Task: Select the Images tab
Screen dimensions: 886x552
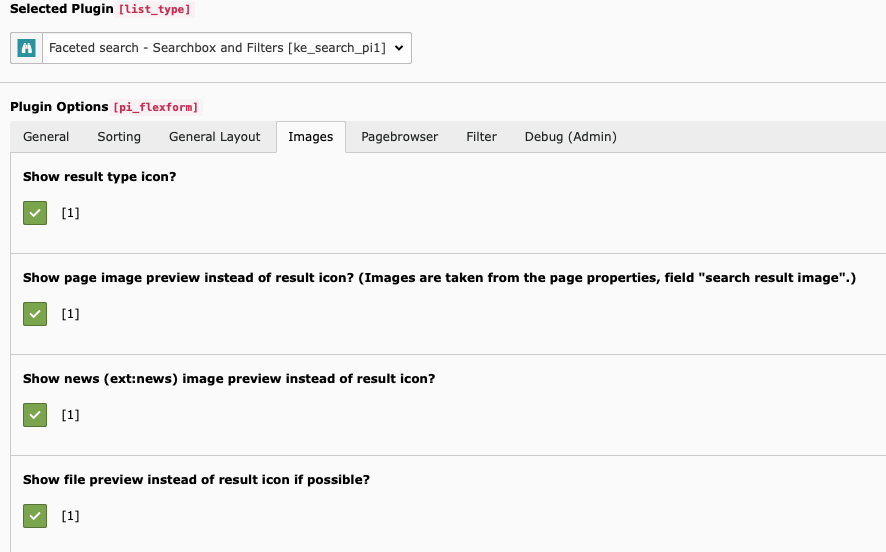Action: click(x=310, y=137)
